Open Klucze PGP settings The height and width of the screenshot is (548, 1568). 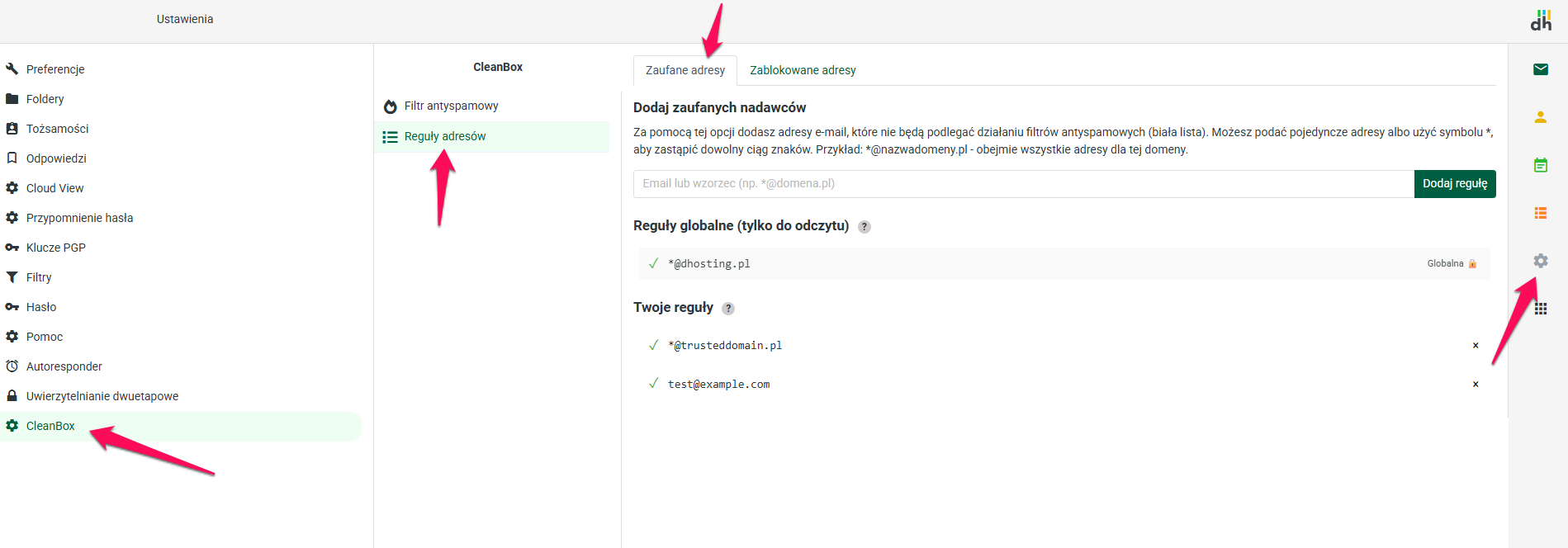click(55, 248)
